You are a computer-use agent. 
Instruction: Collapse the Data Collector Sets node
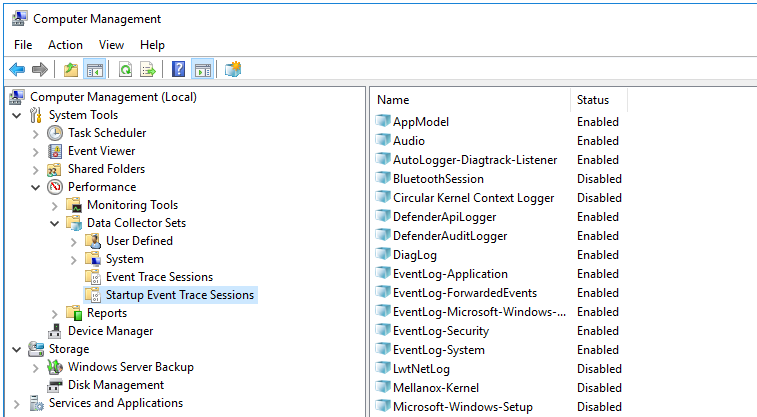tap(55, 223)
